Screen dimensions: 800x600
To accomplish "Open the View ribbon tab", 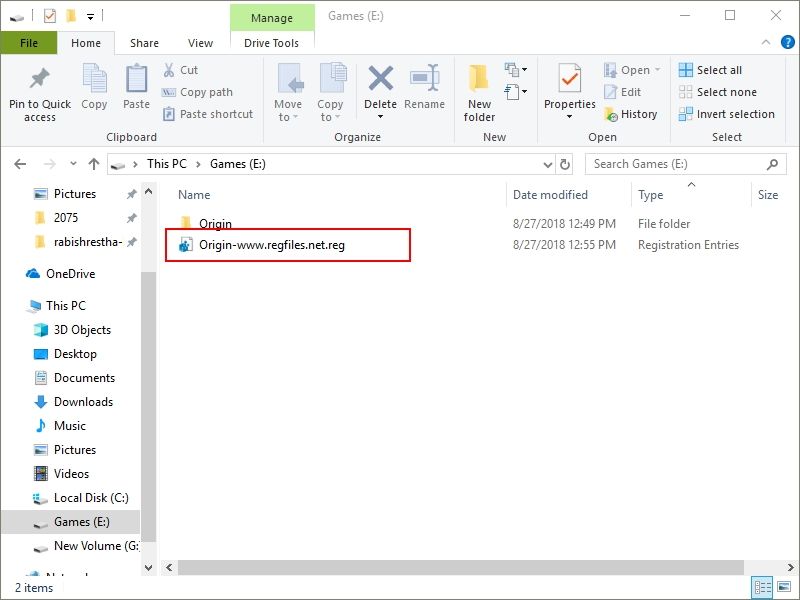I will tap(200, 43).
